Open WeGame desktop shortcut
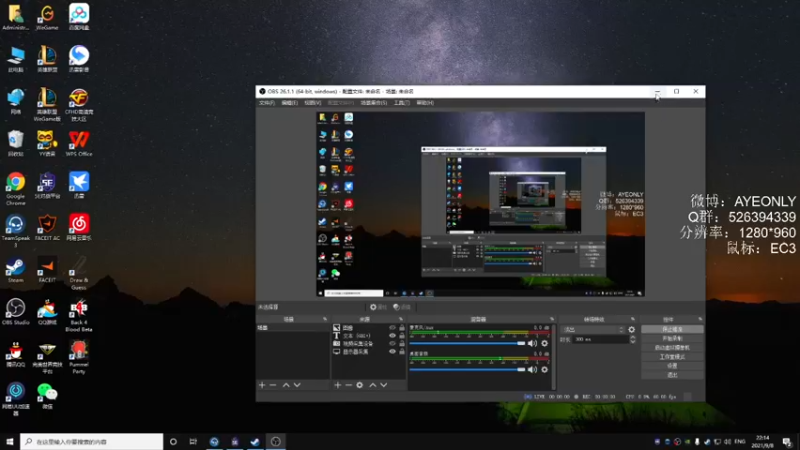The height and width of the screenshot is (450, 800). (47, 17)
